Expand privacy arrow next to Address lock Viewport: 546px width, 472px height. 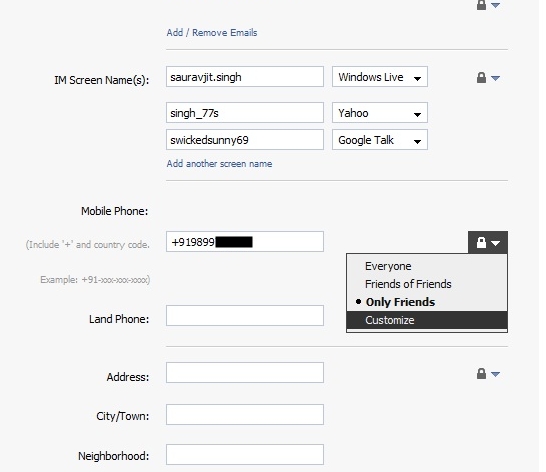[496, 374]
